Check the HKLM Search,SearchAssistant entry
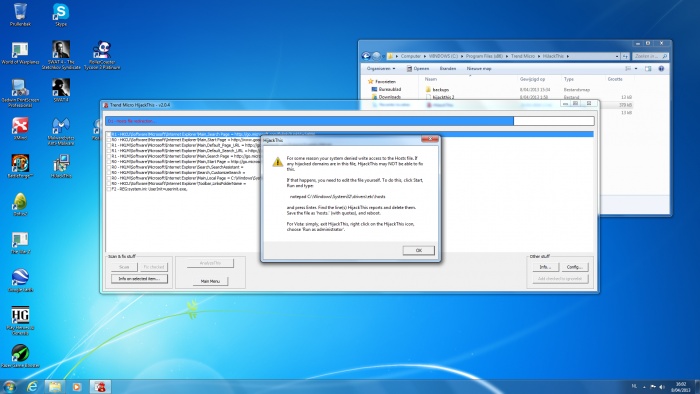 tap(108, 167)
